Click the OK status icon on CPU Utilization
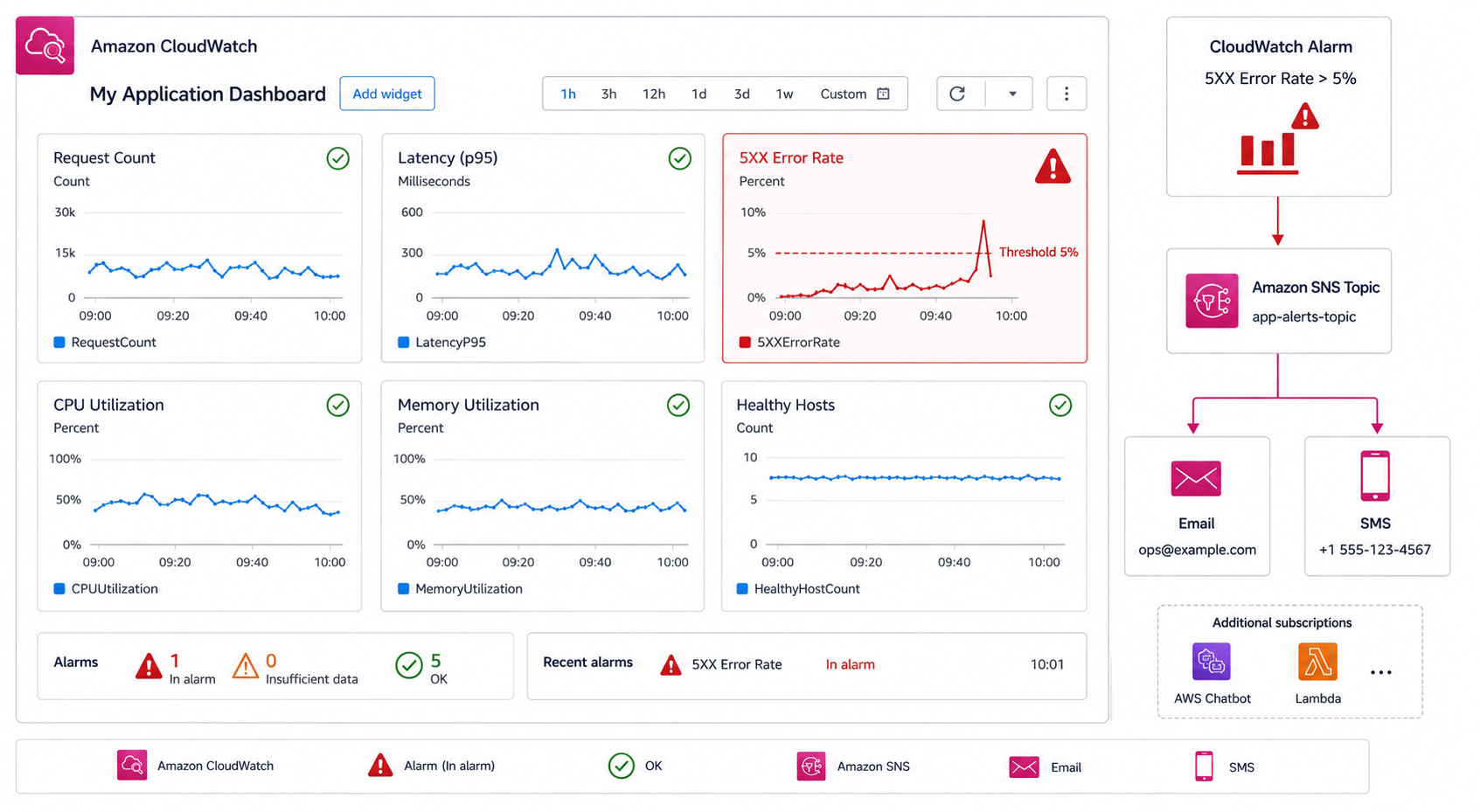 click(x=338, y=405)
